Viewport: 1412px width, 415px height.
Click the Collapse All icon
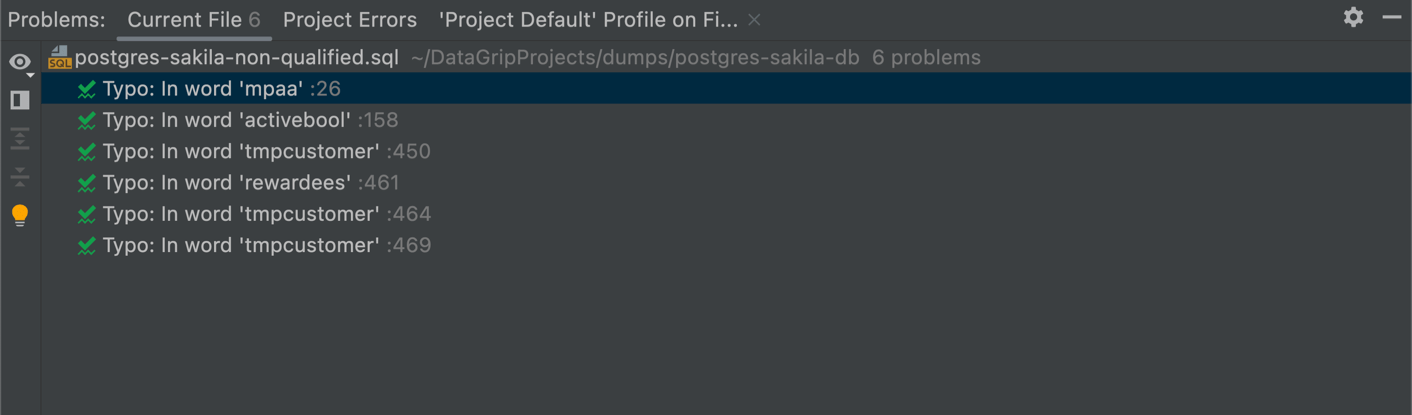[x=19, y=177]
